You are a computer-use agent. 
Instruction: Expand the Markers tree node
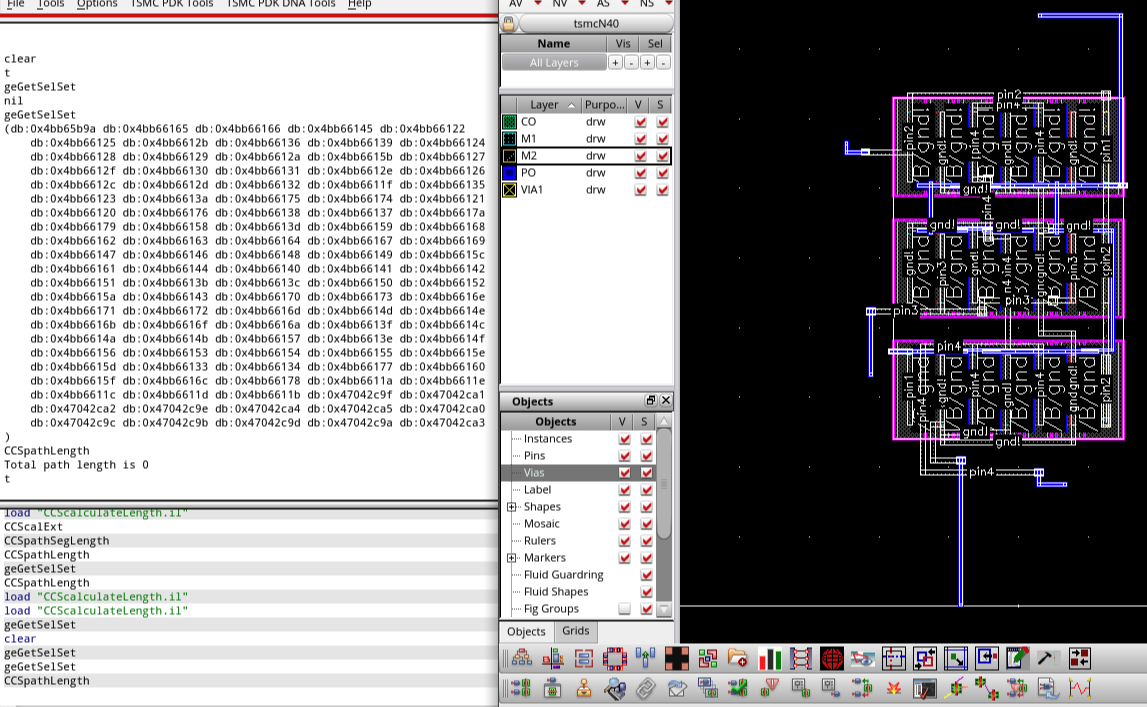[511, 558]
